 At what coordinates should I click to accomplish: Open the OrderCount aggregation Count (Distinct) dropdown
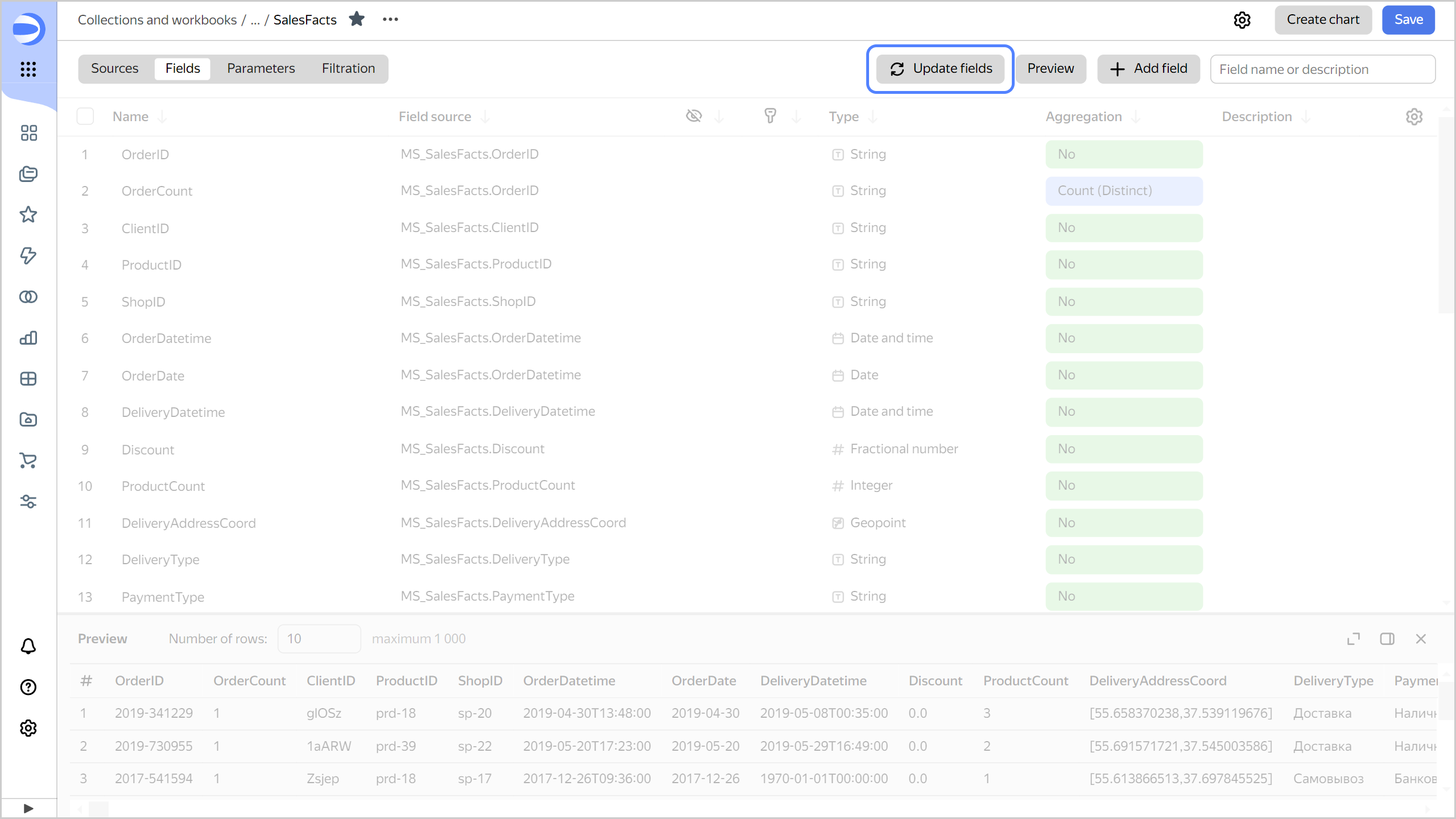click(x=1123, y=191)
